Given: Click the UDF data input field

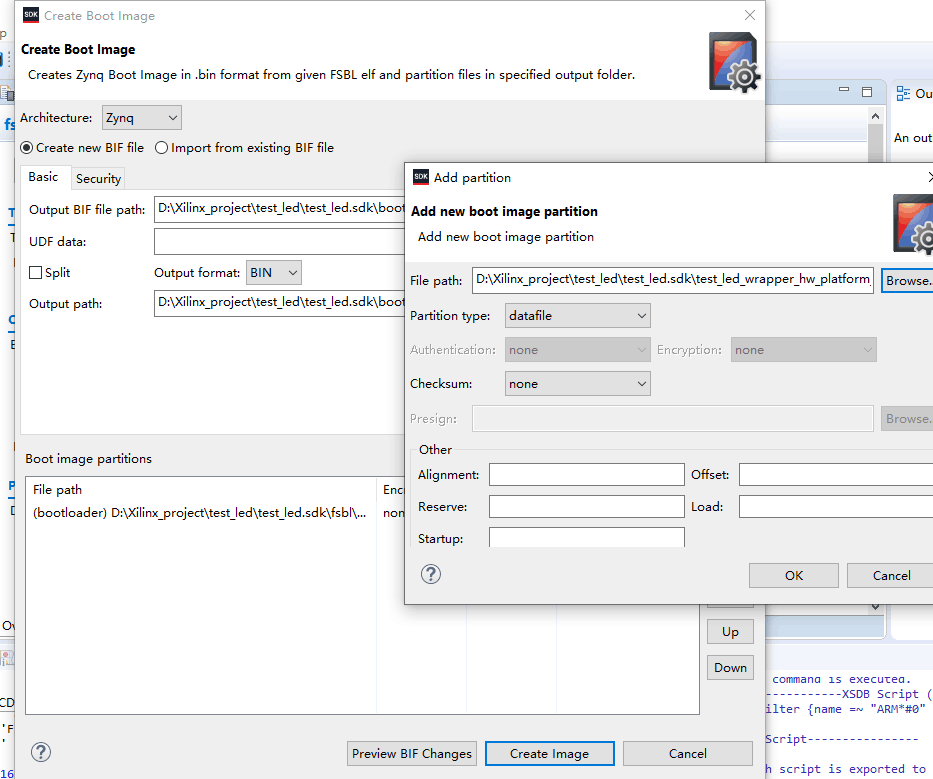Looking at the screenshot, I should point(279,242).
